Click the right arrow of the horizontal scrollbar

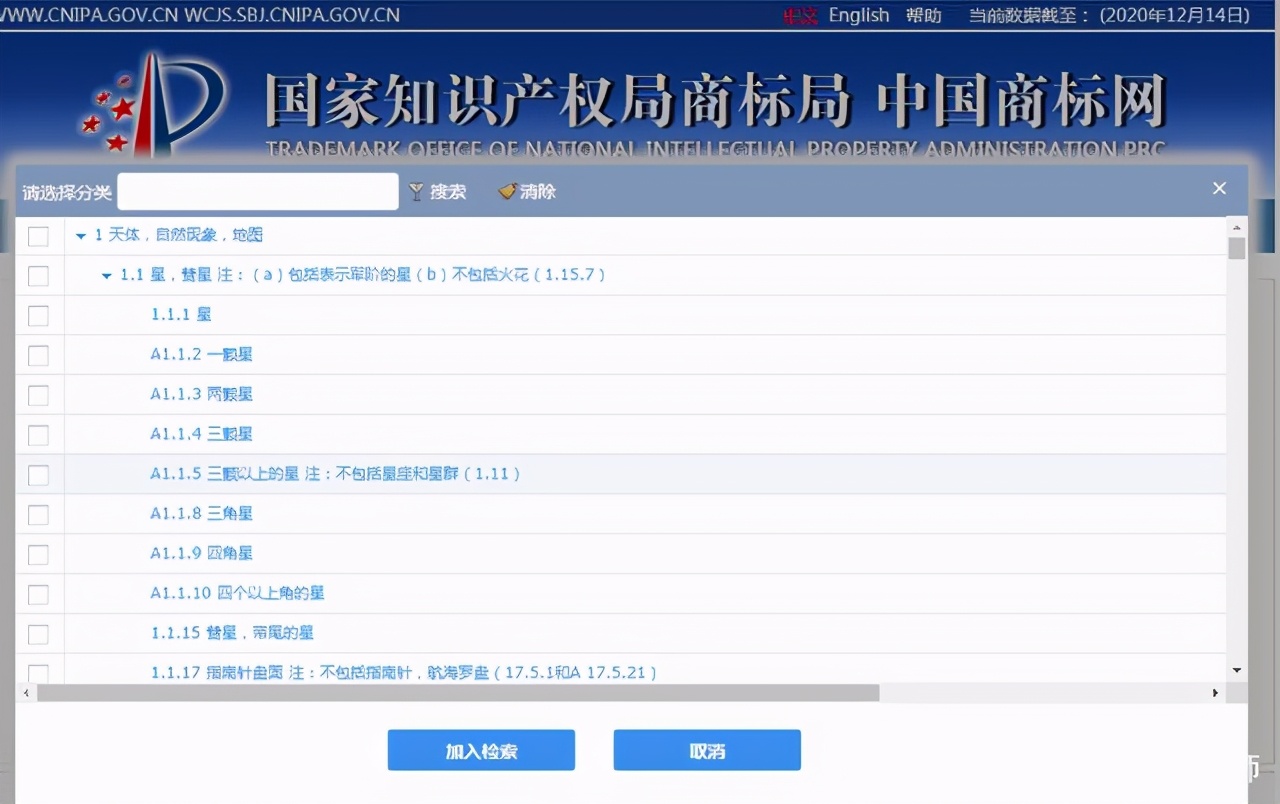click(x=1216, y=692)
